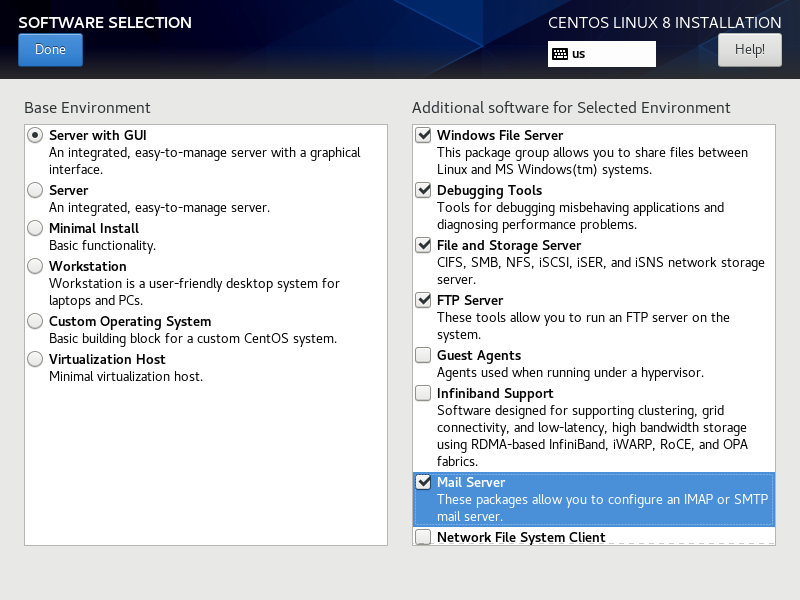This screenshot has height=600, width=800.
Task: Click the 'Minimal Install' label text
Action: tap(94, 228)
